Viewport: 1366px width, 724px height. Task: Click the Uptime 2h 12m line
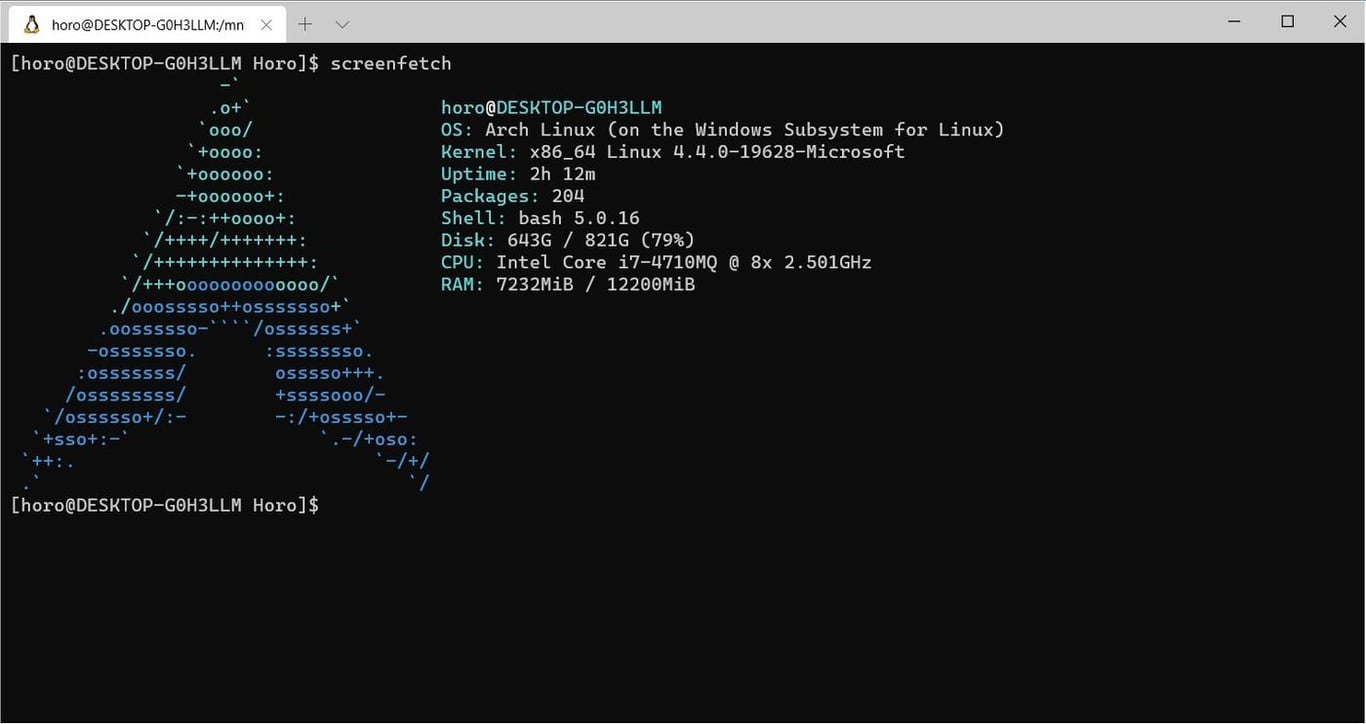tap(518, 174)
